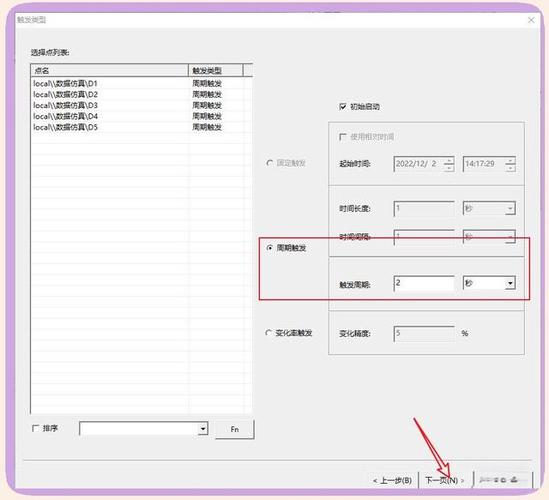Select the 固定触发 radio button
Screen dimensions: 549x500
[x=270, y=163]
